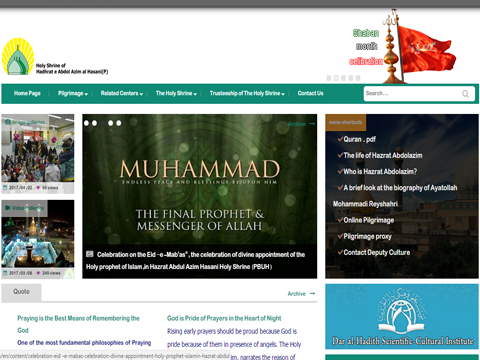Open Trusteeship of The Holy Shrine dropdown

pyautogui.click(x=247, y=93)
